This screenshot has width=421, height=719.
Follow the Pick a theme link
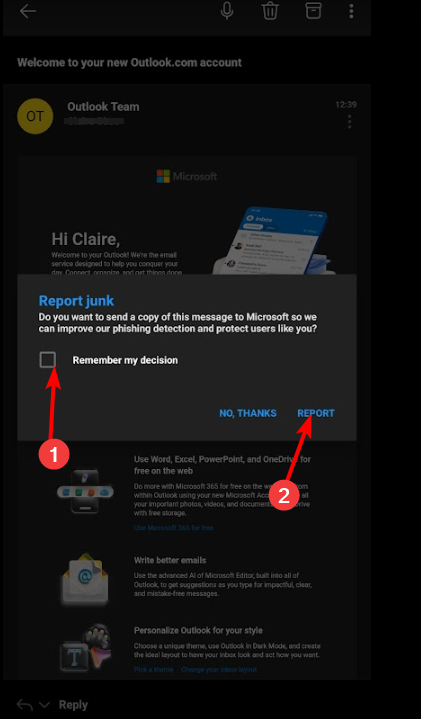coord(154,669)
